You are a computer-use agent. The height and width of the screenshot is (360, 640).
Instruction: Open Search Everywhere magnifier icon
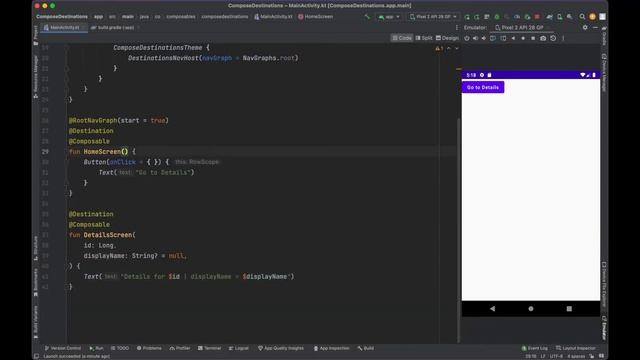[582, 17]
